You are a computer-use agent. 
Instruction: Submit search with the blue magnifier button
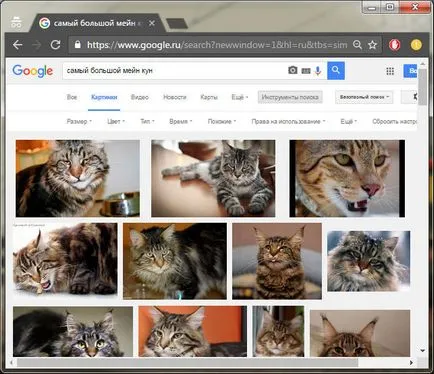pos(336,70)
